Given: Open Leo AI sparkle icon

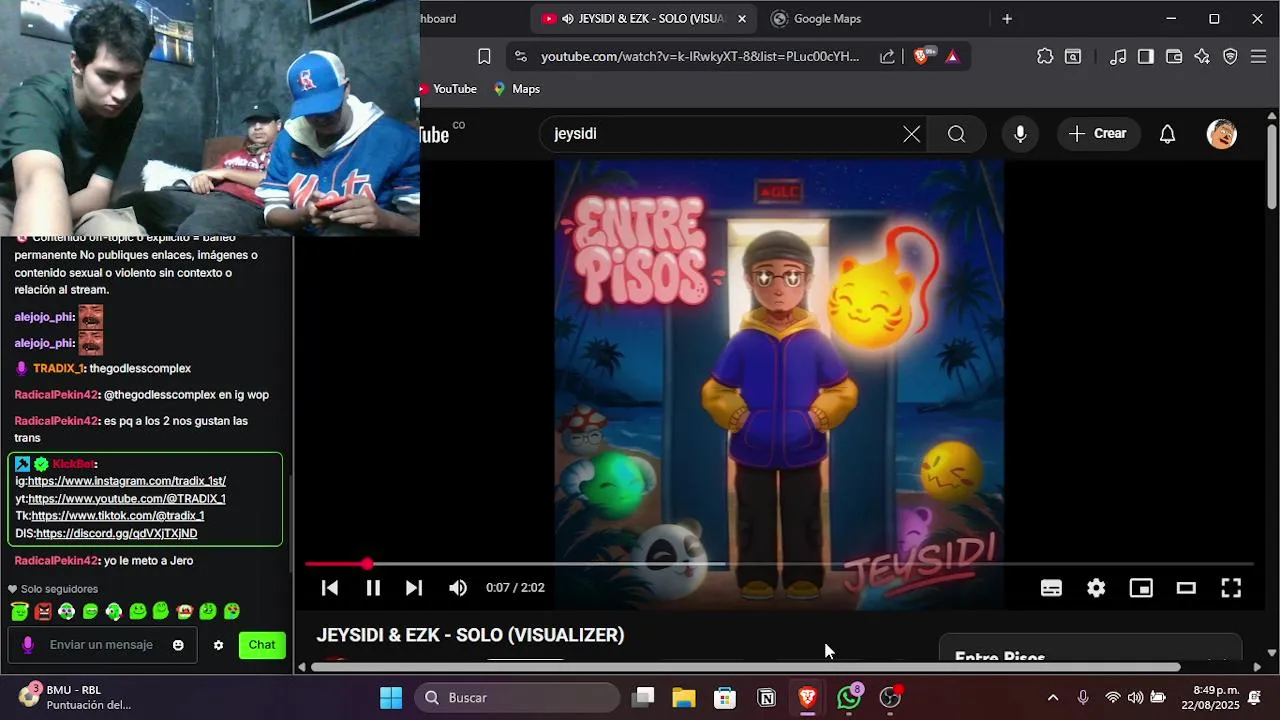Looking at the screenshot, I should [1202, 57].
